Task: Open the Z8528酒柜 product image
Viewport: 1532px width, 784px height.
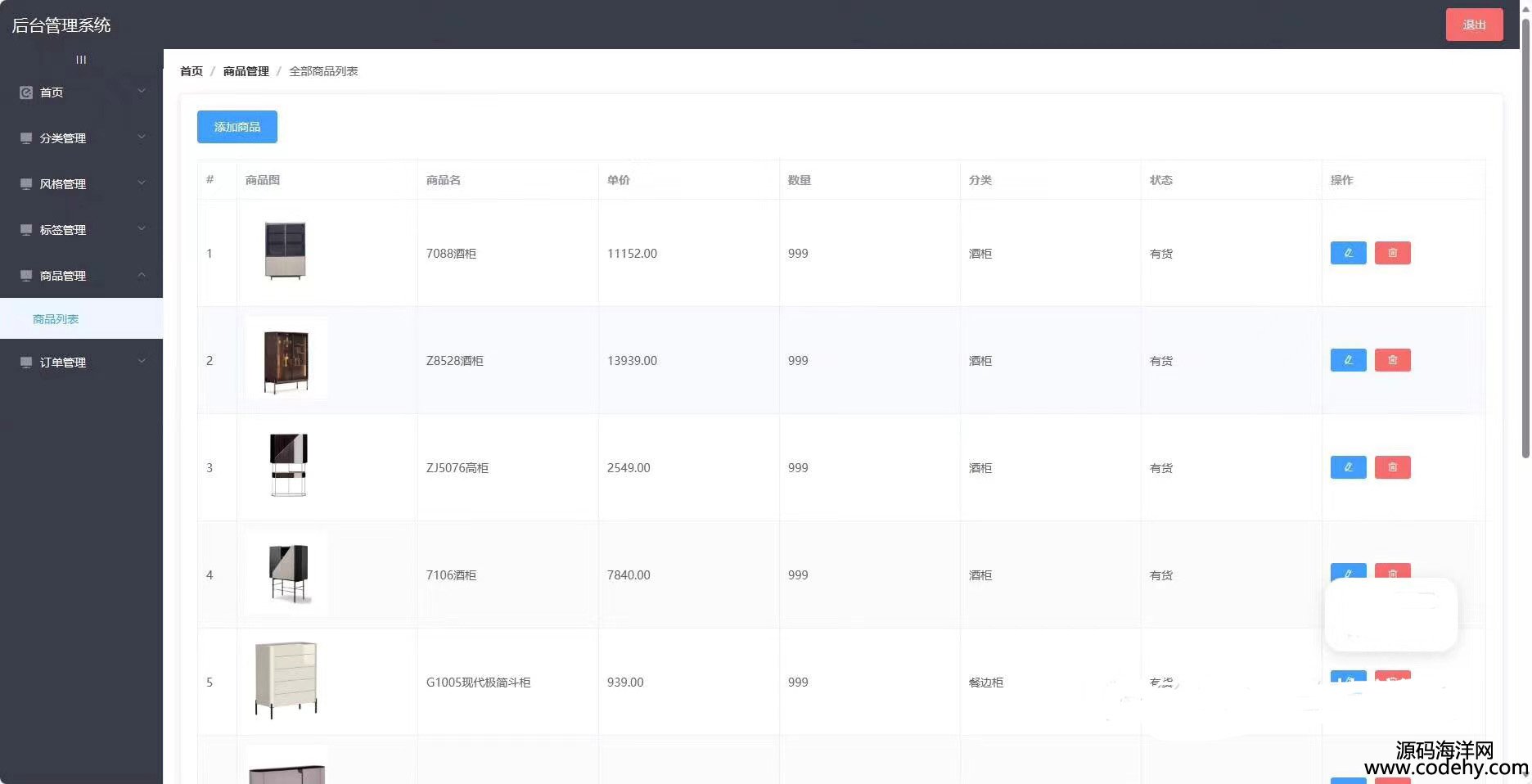Action: point(286,358)
